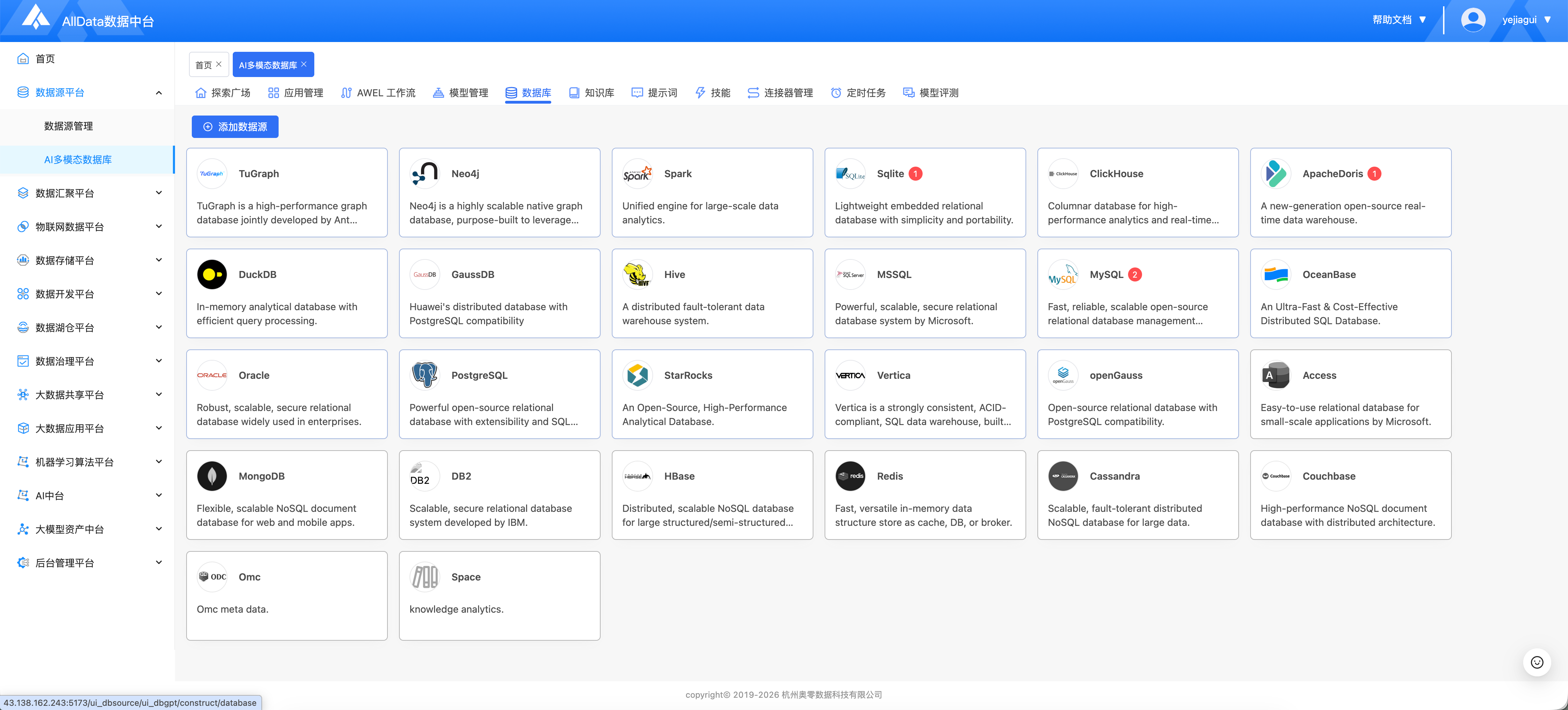Click the GaussDB logo icon
Screen dimensions: 1568x710
pyautogui.click(x=424, y=274)
